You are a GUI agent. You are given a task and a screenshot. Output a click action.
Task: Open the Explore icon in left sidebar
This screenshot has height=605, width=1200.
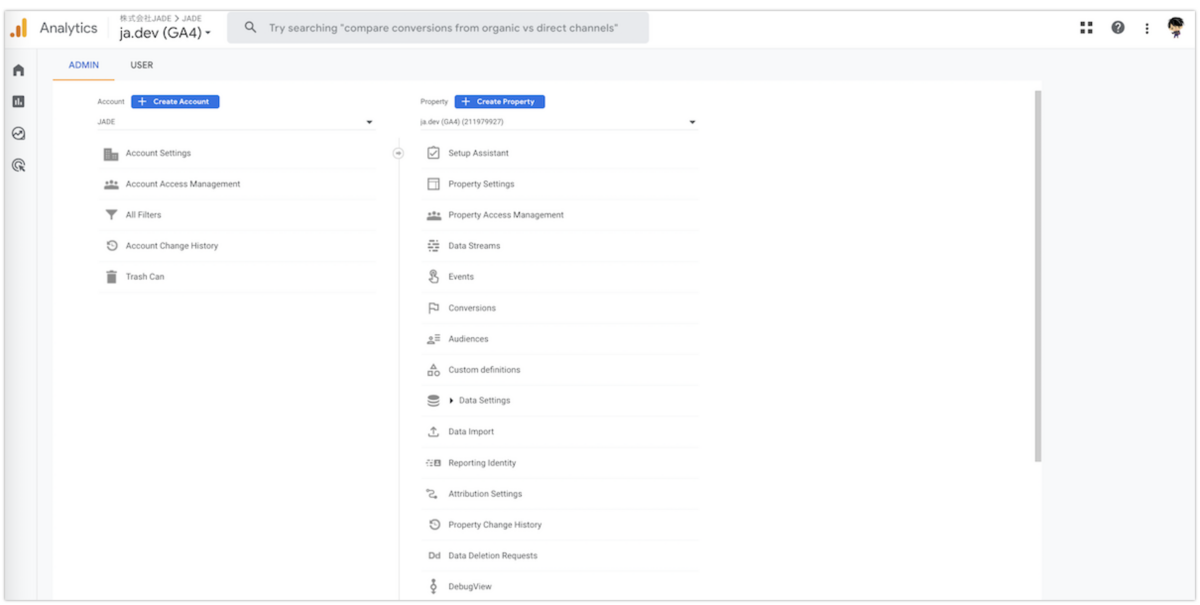pyautogui.click(x=18, y=133)
